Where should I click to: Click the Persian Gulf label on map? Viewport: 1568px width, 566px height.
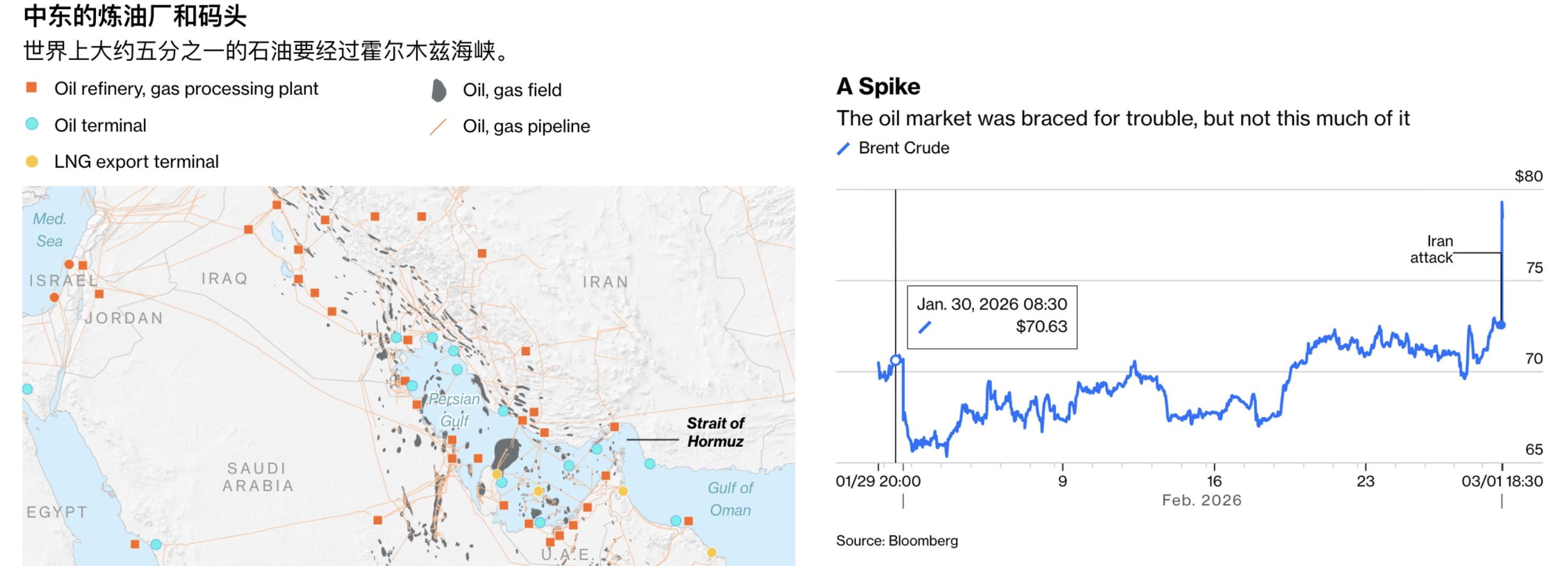tap(454, 409)
